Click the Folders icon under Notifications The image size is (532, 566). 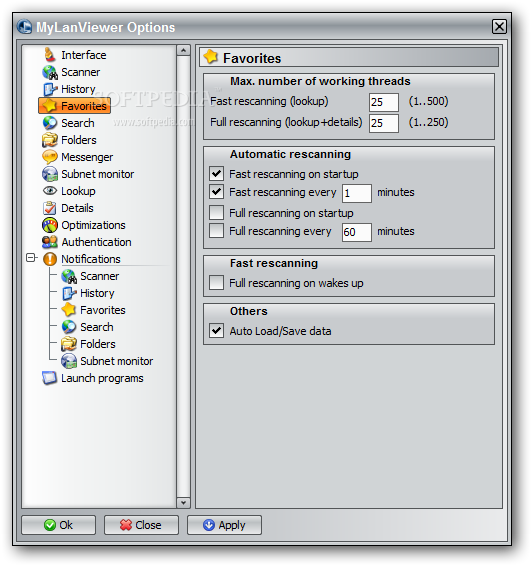point(69,344)
